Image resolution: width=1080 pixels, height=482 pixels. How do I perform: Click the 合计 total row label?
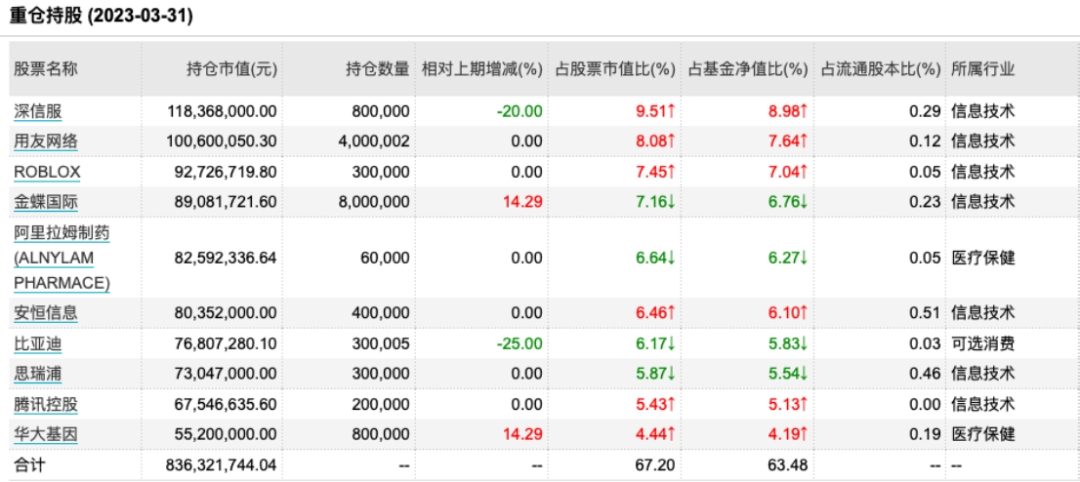pyautogui.click(x=29, y=465)
